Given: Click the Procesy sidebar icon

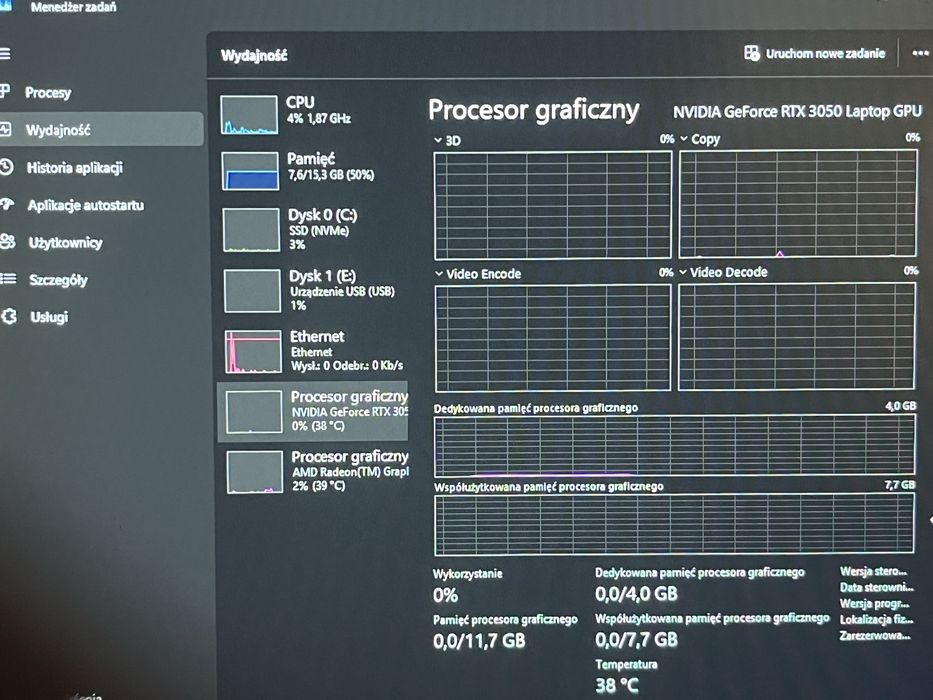Looking at the screenshot, I should pyautogui.click(x=5, y=92).
